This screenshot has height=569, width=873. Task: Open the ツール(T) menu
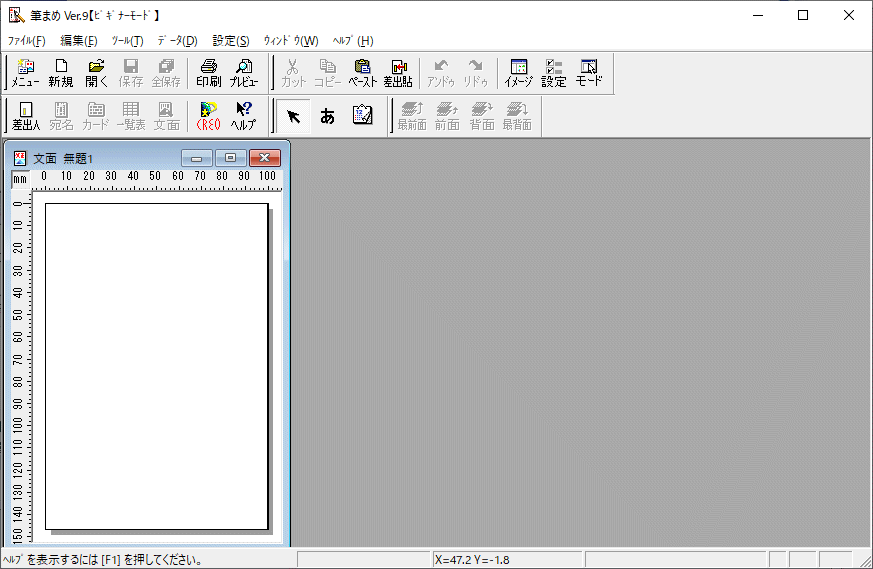point(127,41)
